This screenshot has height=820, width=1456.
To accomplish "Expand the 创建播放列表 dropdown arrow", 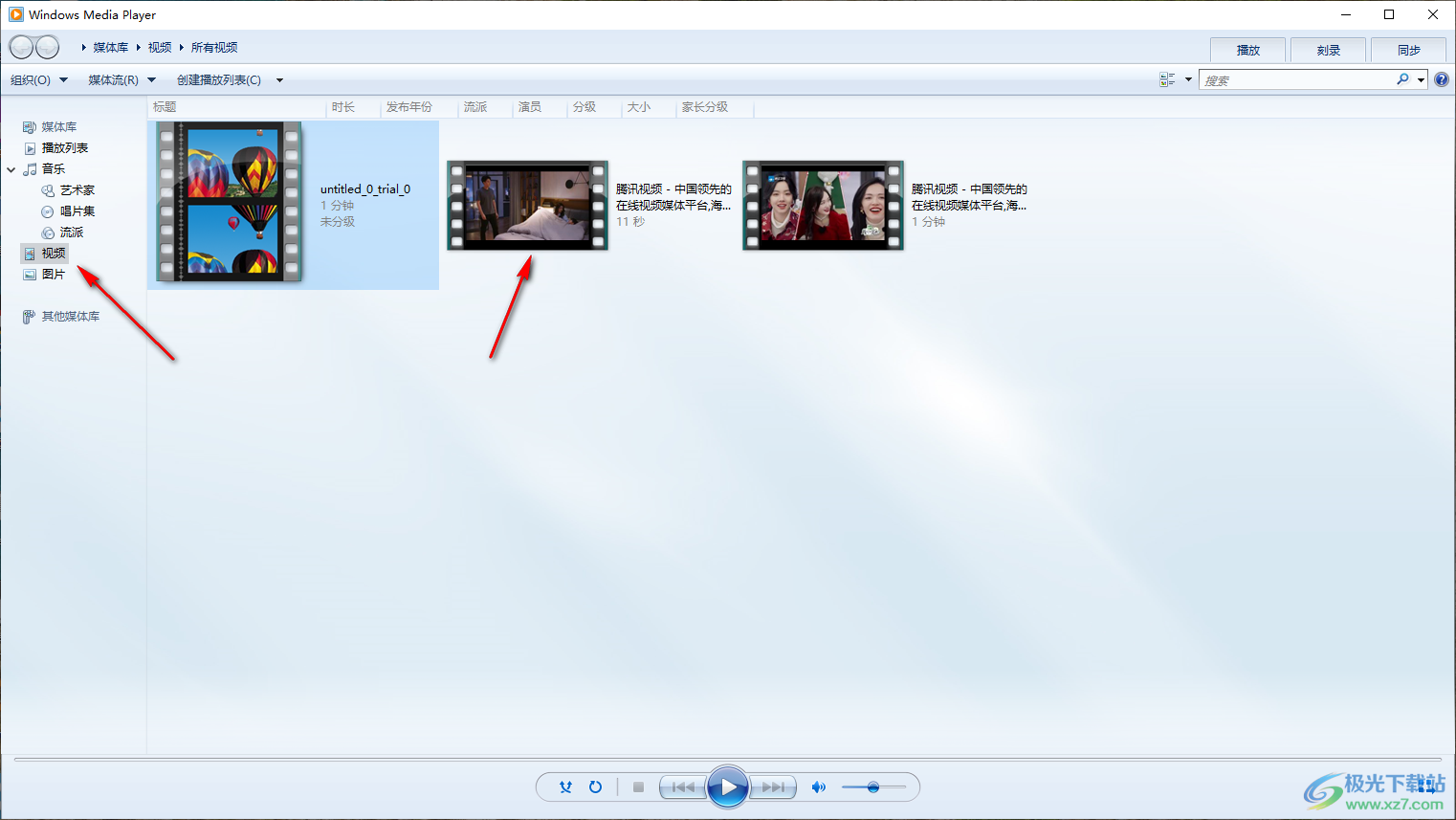I will pos(279,80).
